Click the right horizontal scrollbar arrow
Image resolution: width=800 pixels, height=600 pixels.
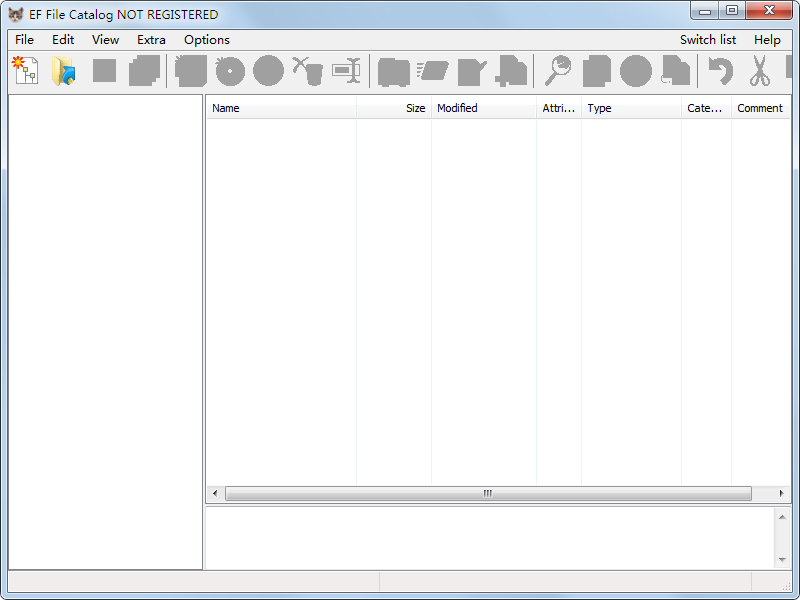point(782,493)
